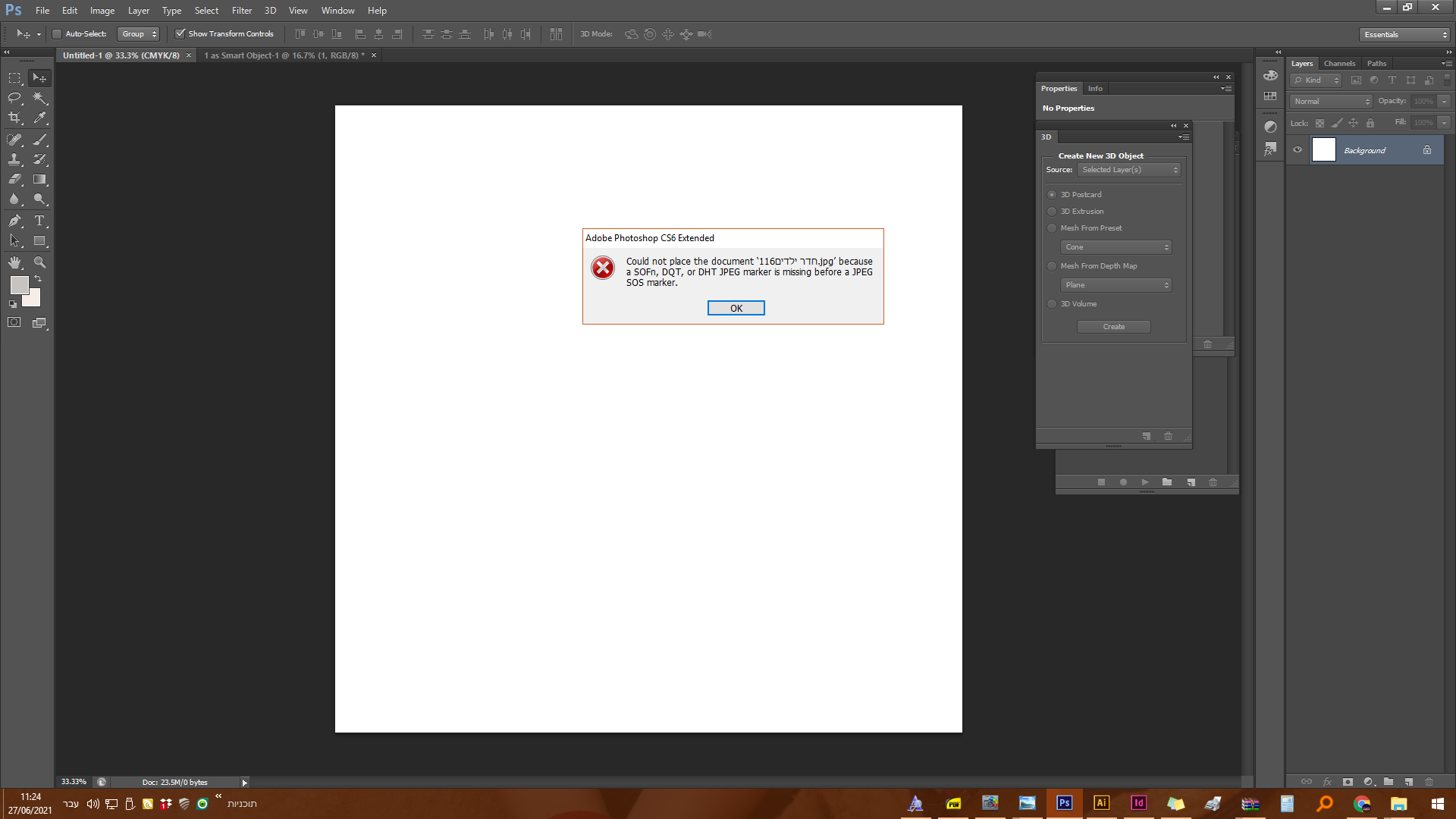Click OK in the error dialog
Screen dimensions: 1456x819
coord(736,308)
